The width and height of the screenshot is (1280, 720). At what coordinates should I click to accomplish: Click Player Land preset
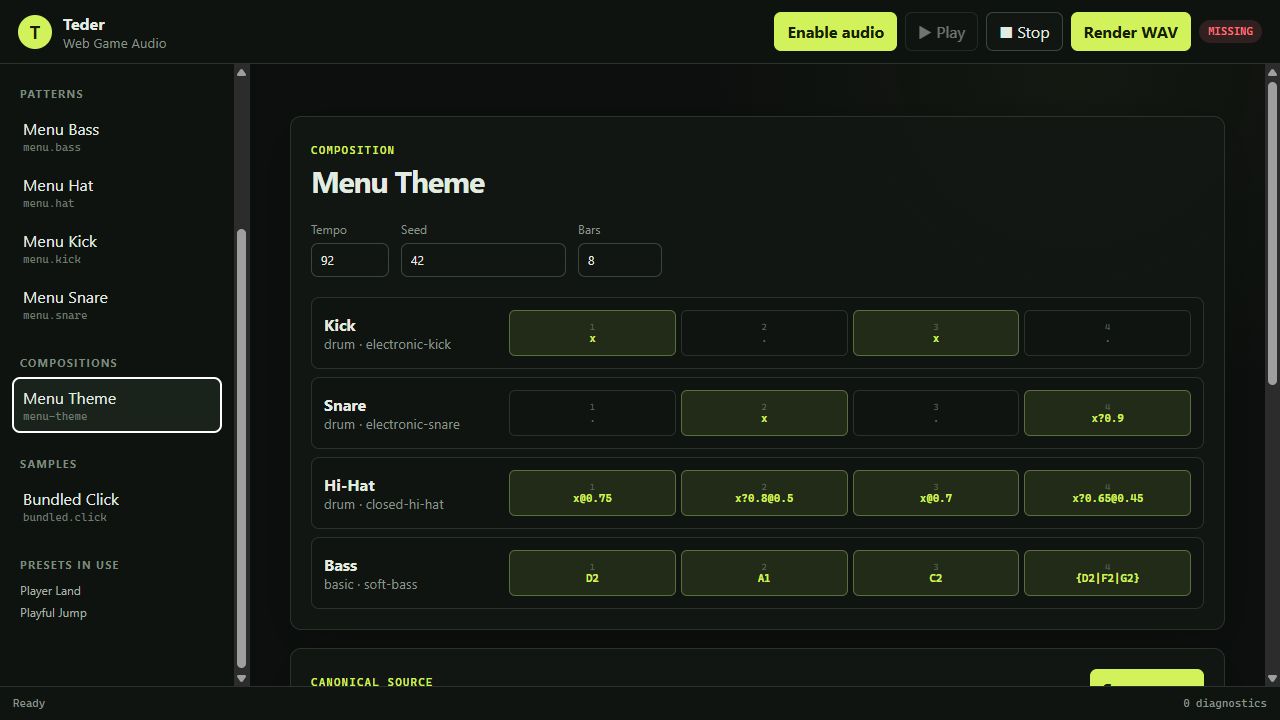tap(50, 591)
